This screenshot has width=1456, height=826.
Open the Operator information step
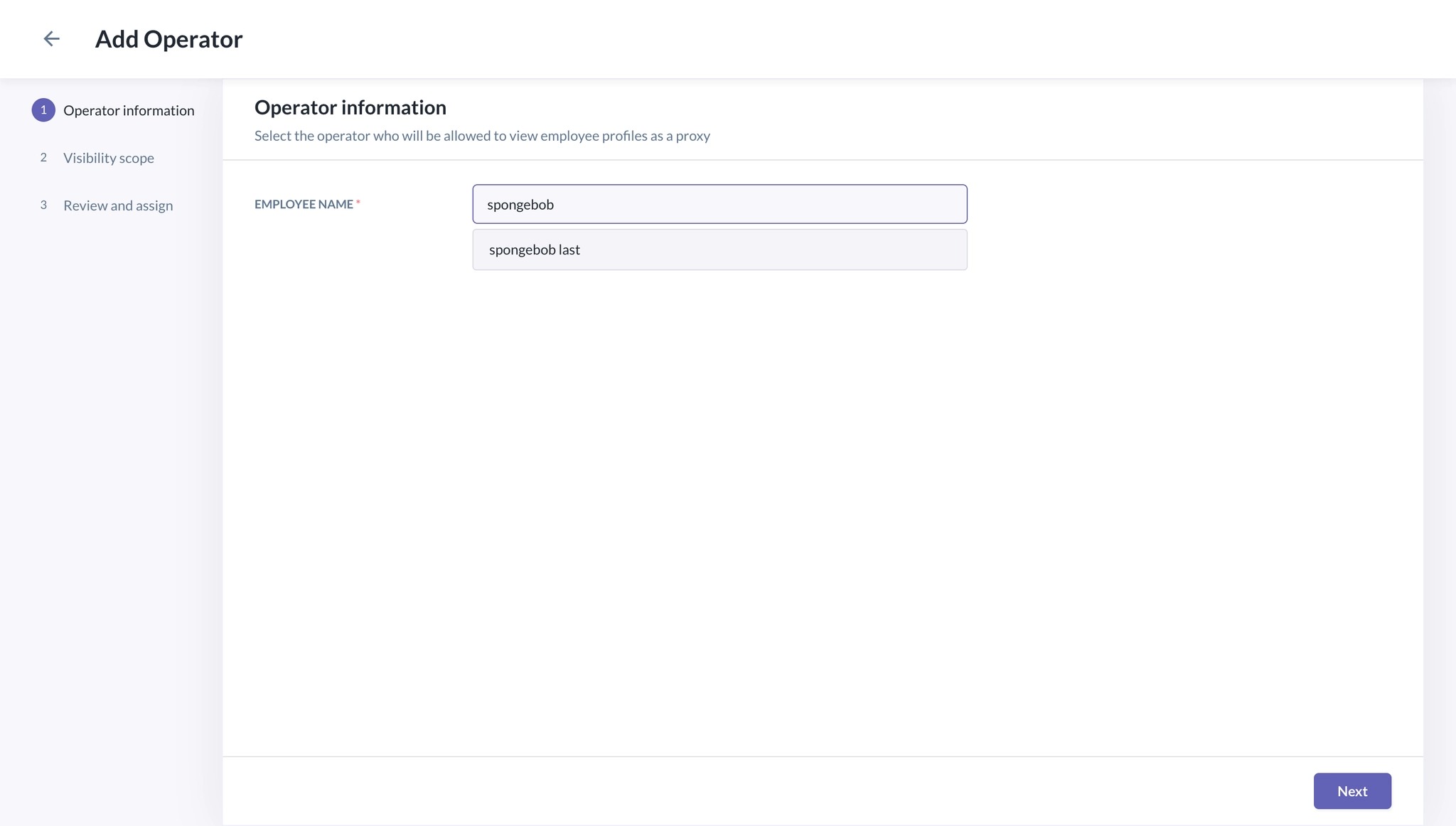pos(129,110)
